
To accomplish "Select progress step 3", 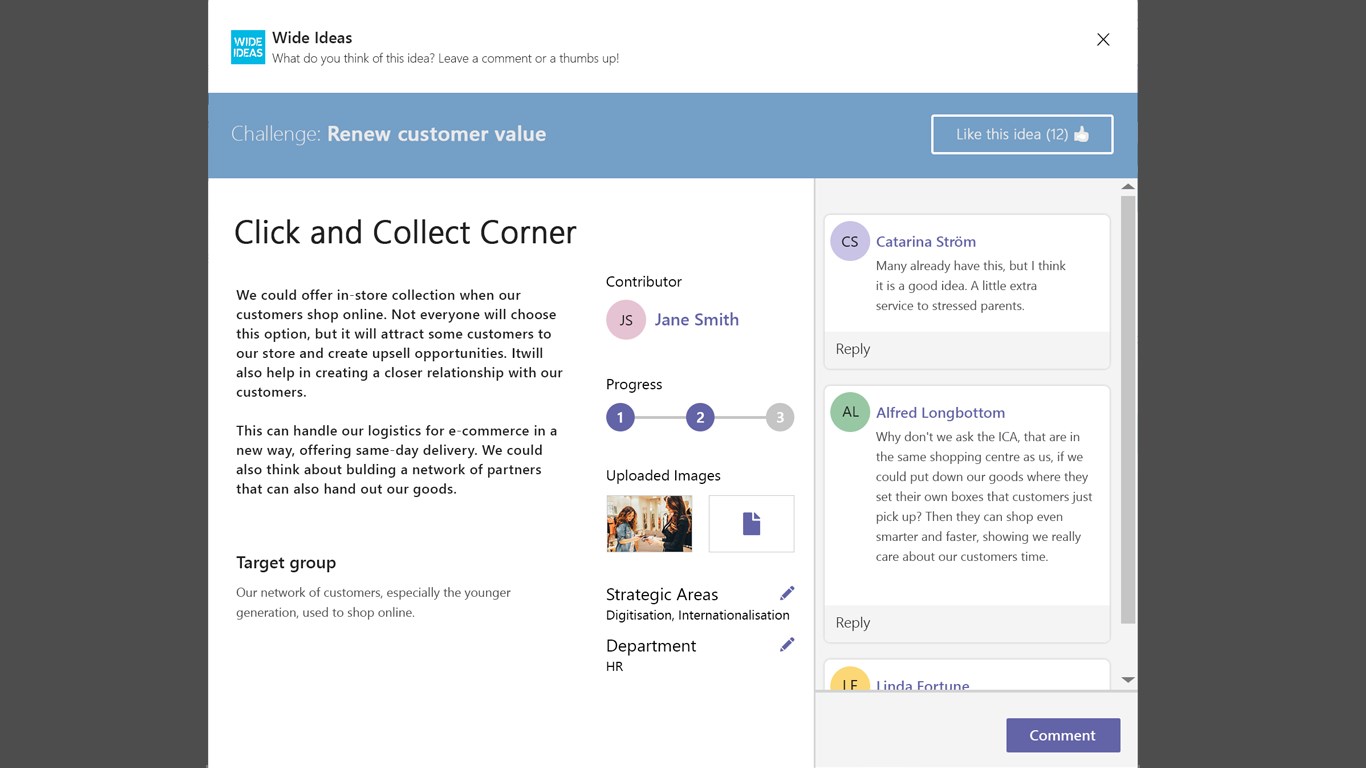I will click(780, 417).
